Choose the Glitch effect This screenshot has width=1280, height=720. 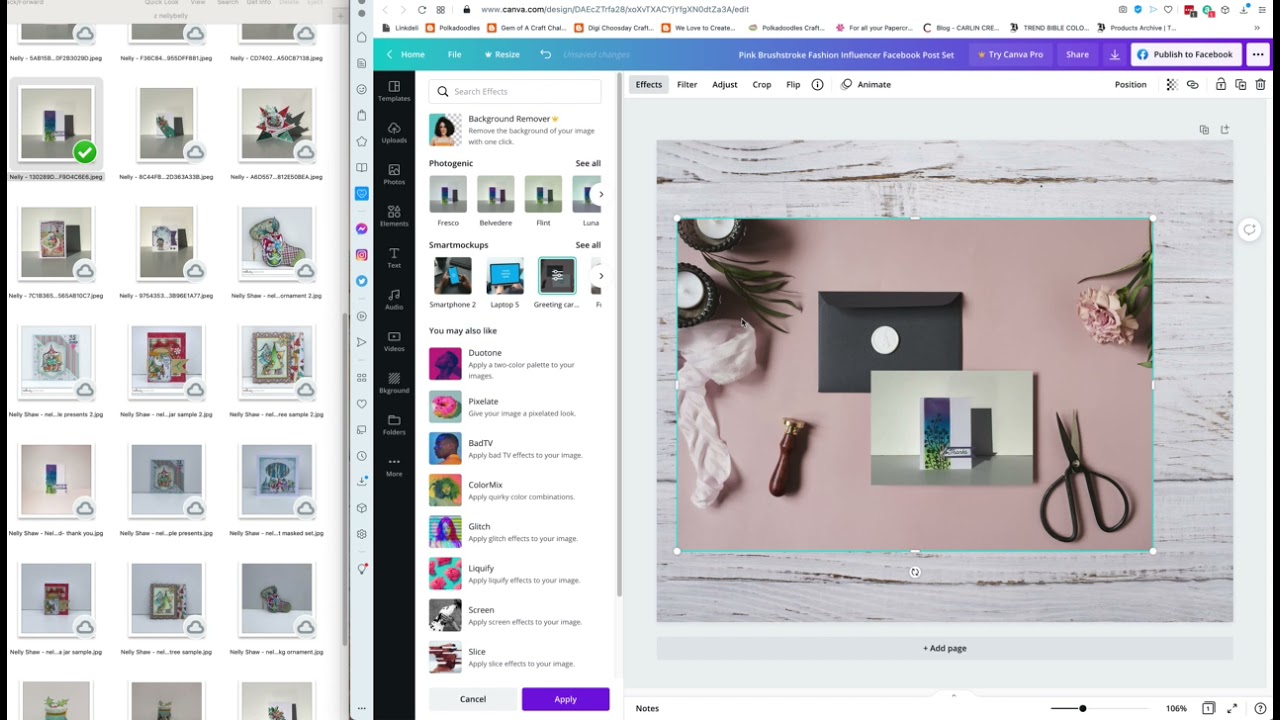515,532
